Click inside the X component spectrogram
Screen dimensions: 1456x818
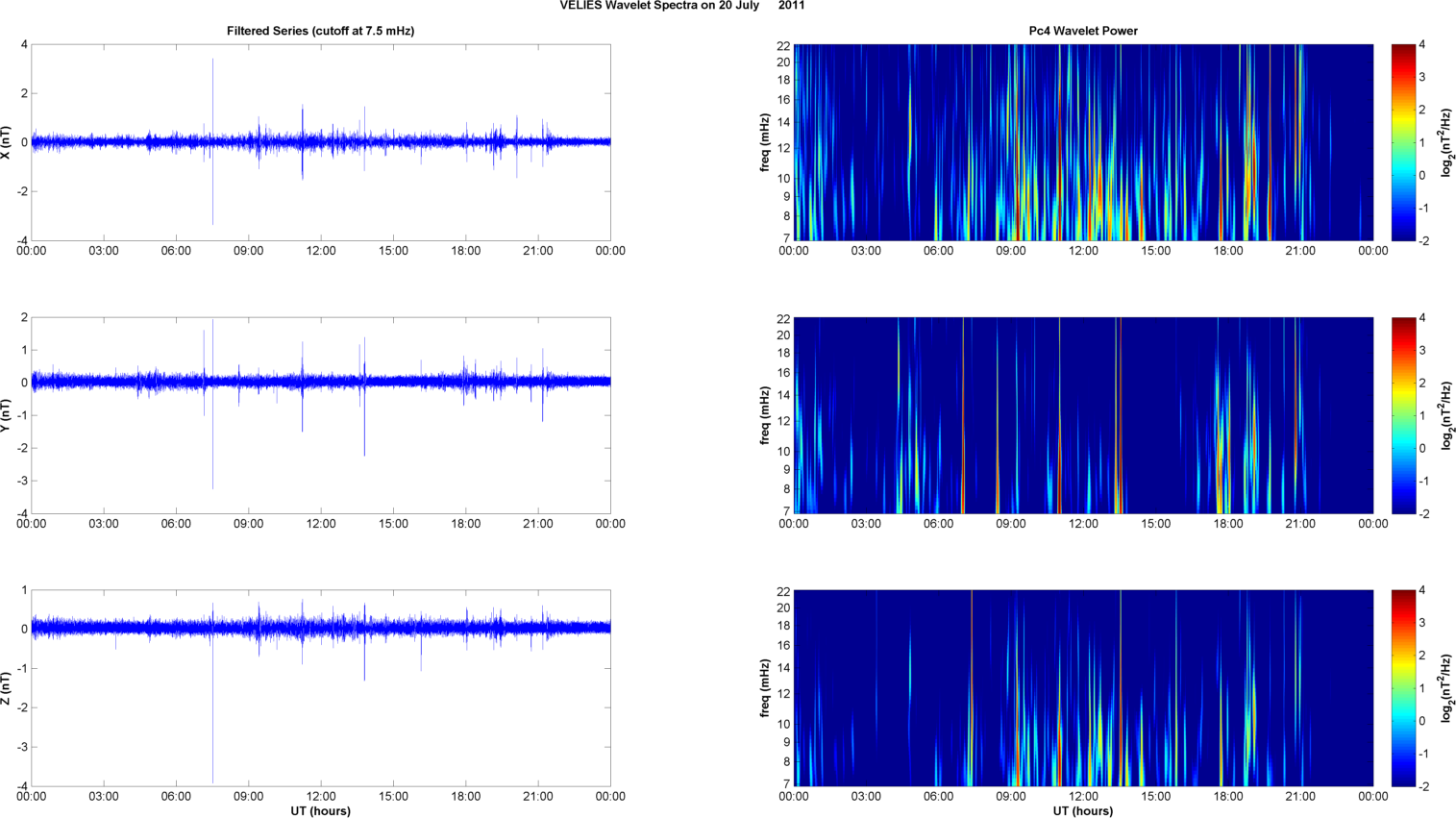coord(1082,142)
